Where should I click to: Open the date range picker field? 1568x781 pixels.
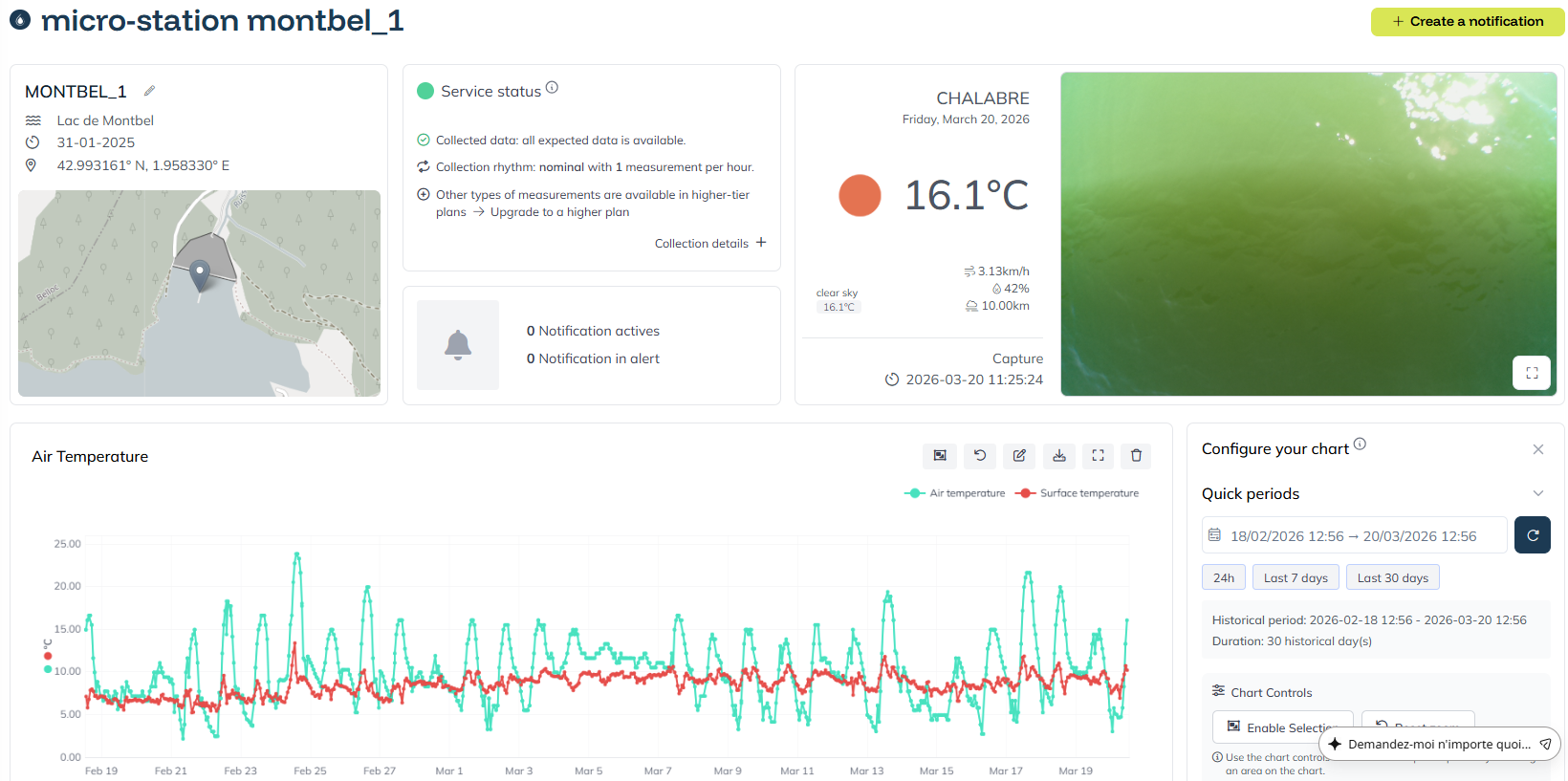[1353, 535]
